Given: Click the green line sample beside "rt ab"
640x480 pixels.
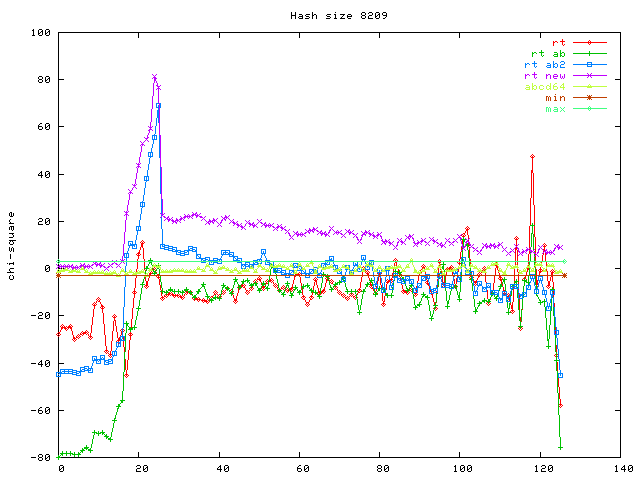Looking at the screenshot, I should [x=590, y=53].
